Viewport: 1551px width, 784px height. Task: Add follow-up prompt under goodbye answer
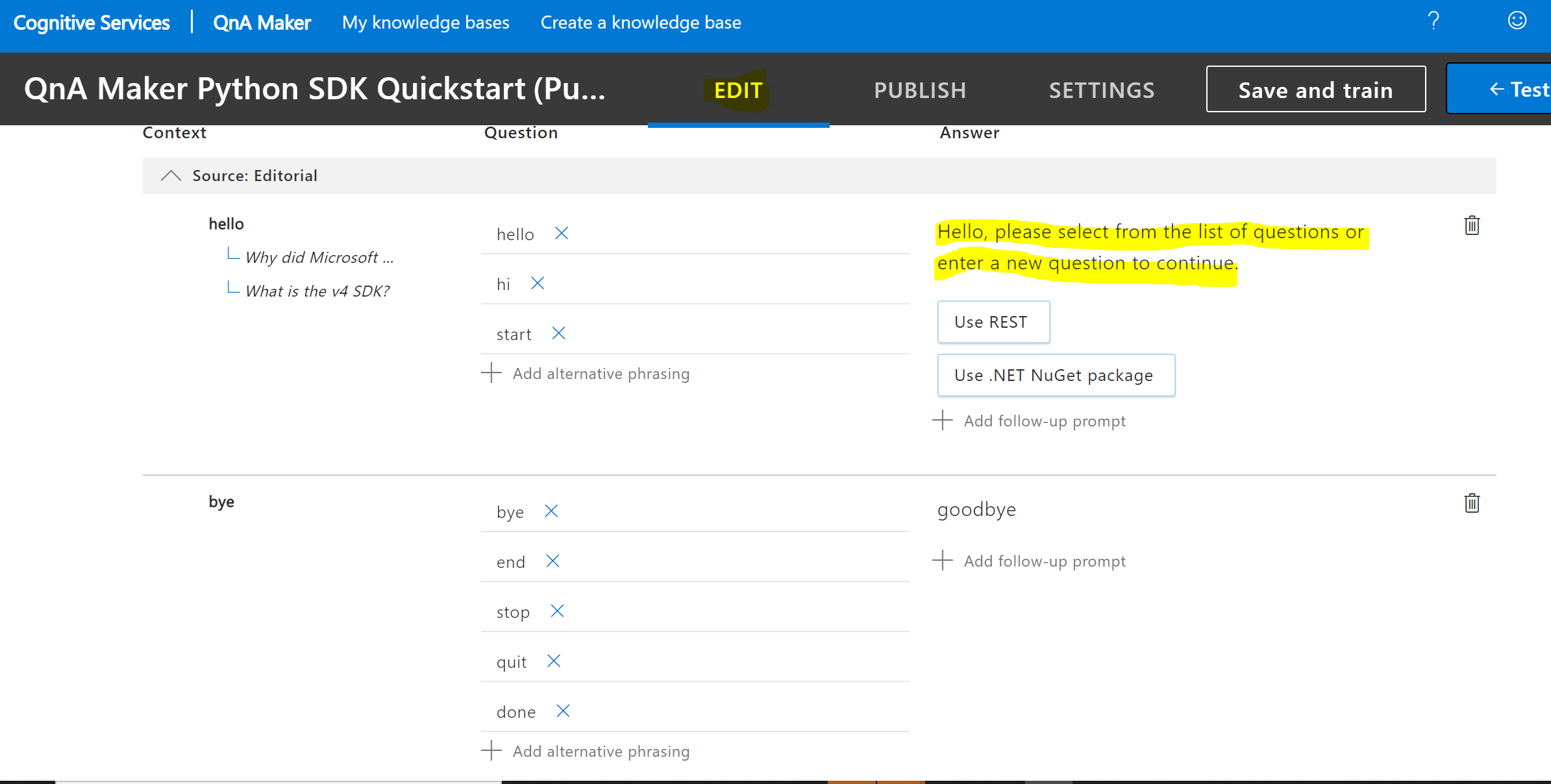coord(1032,560)
